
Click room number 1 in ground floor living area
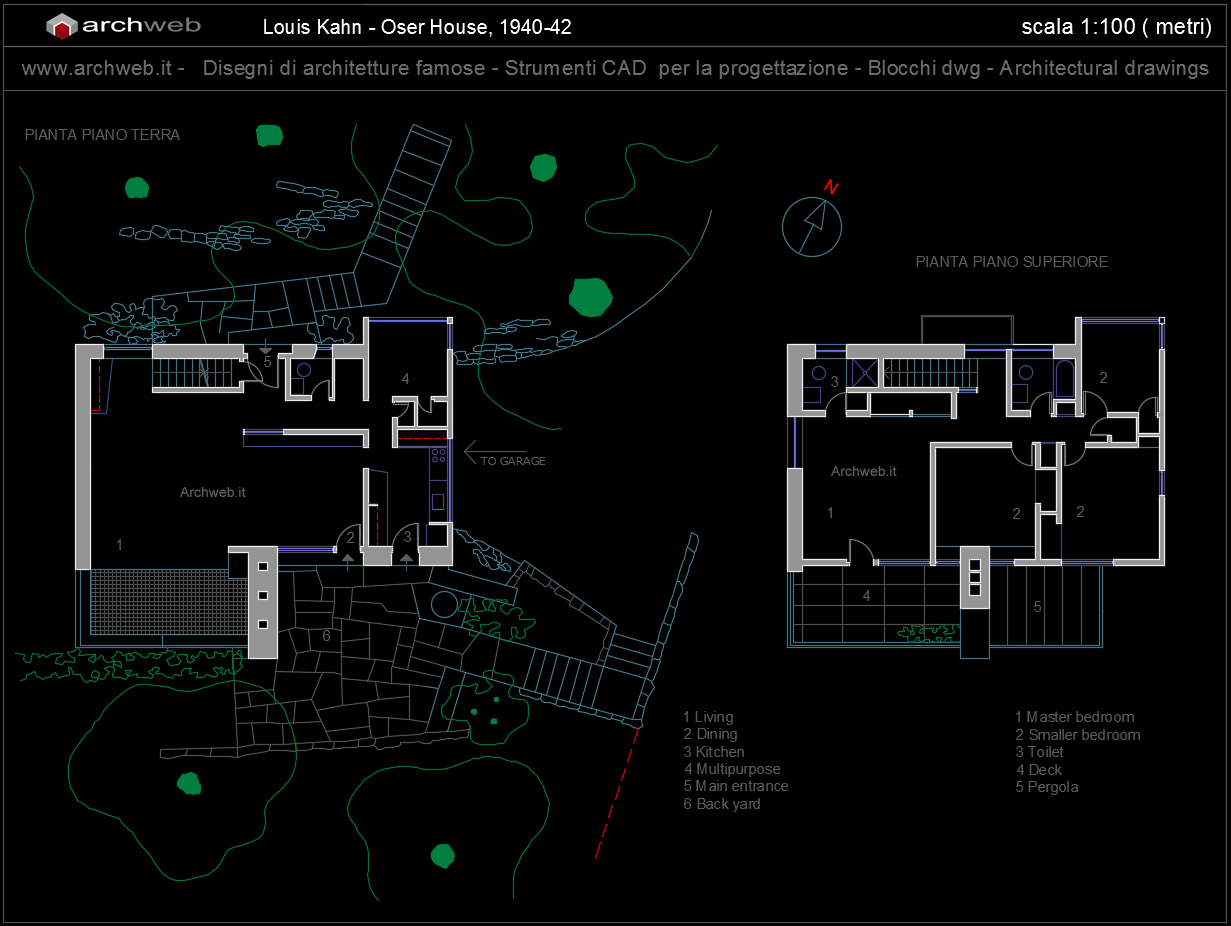point(120,545)
